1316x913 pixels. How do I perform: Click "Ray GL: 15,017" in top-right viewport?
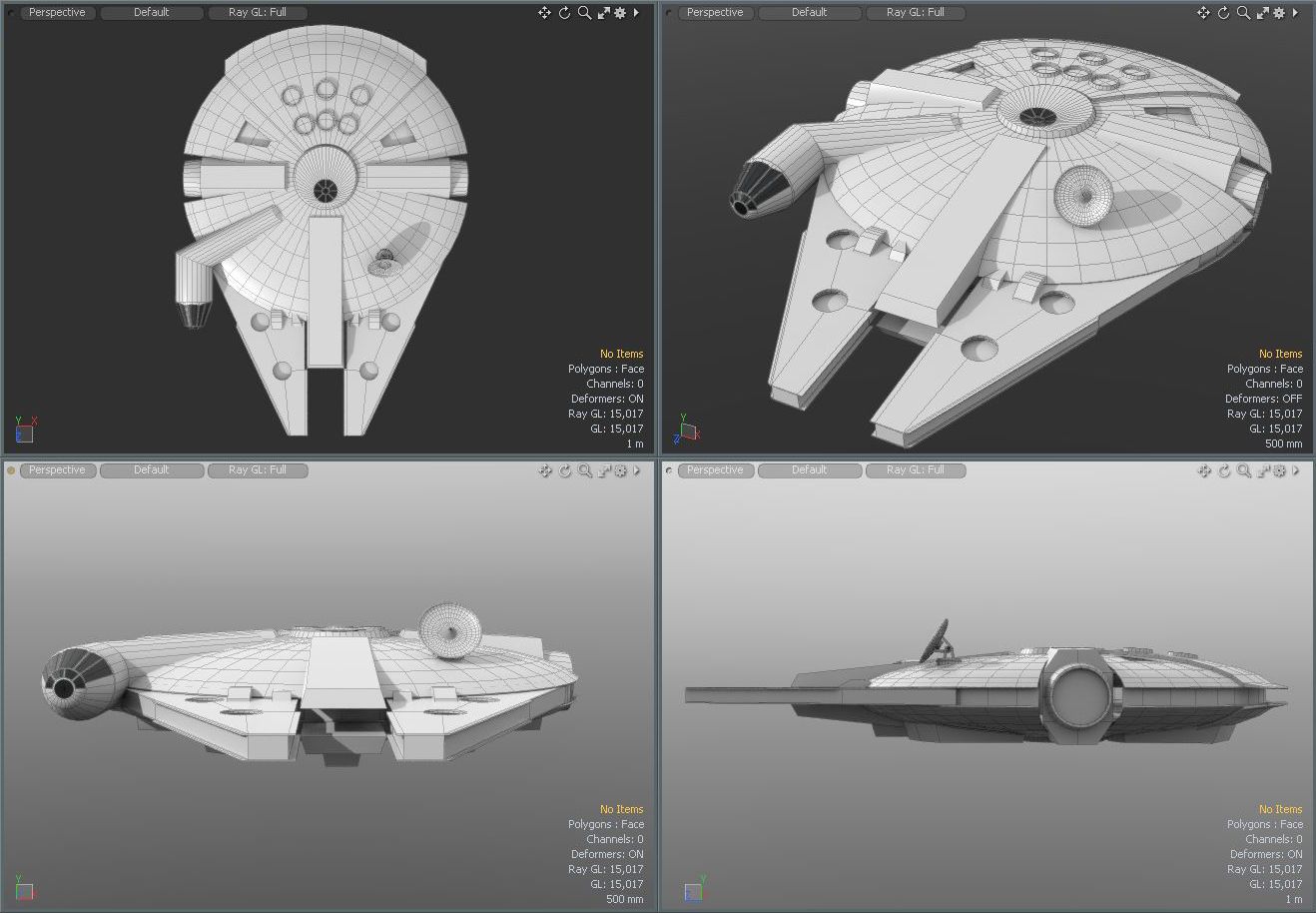(1265, 414)
